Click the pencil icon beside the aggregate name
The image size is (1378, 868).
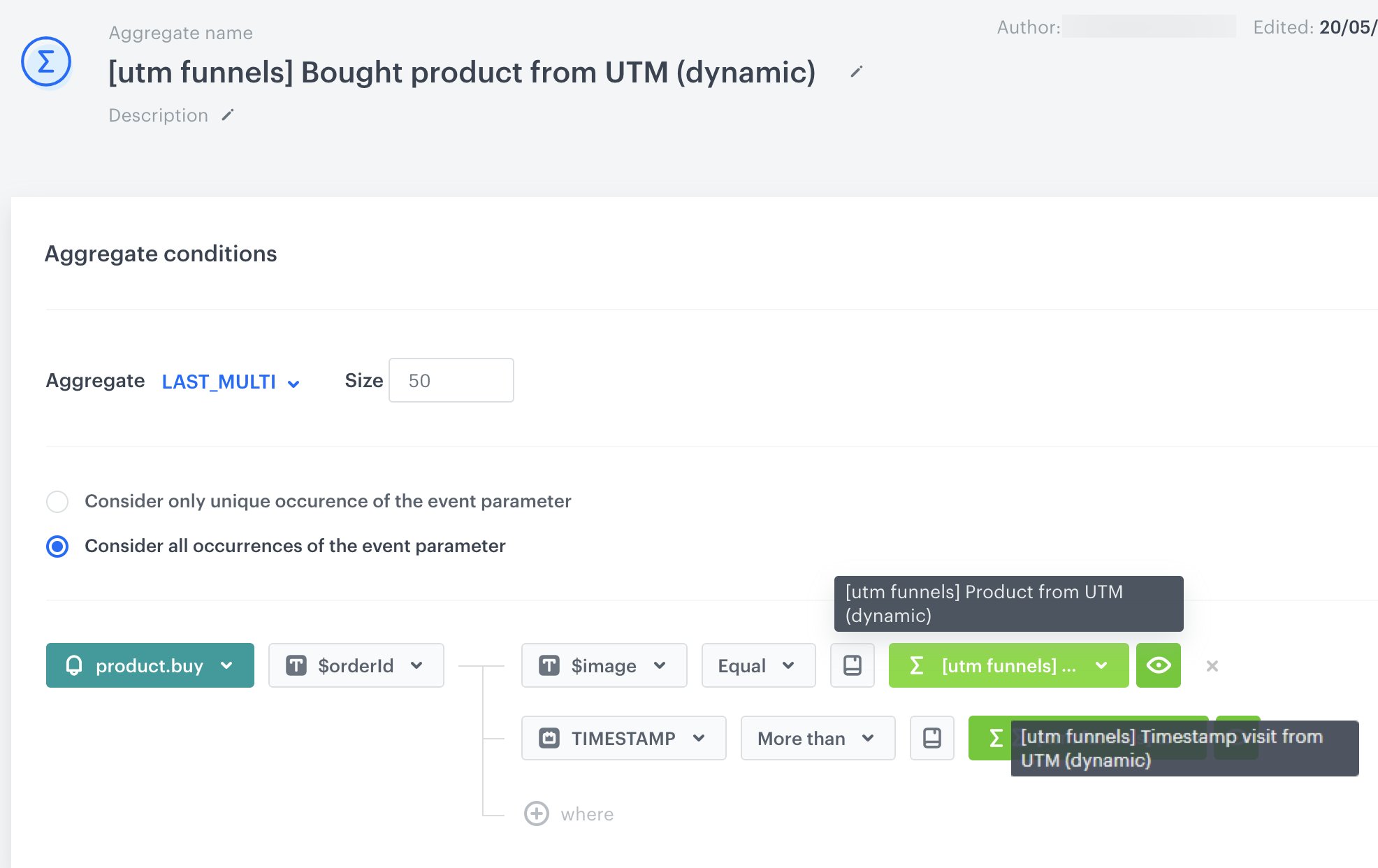pyautogui.click(x=856, y=72)
